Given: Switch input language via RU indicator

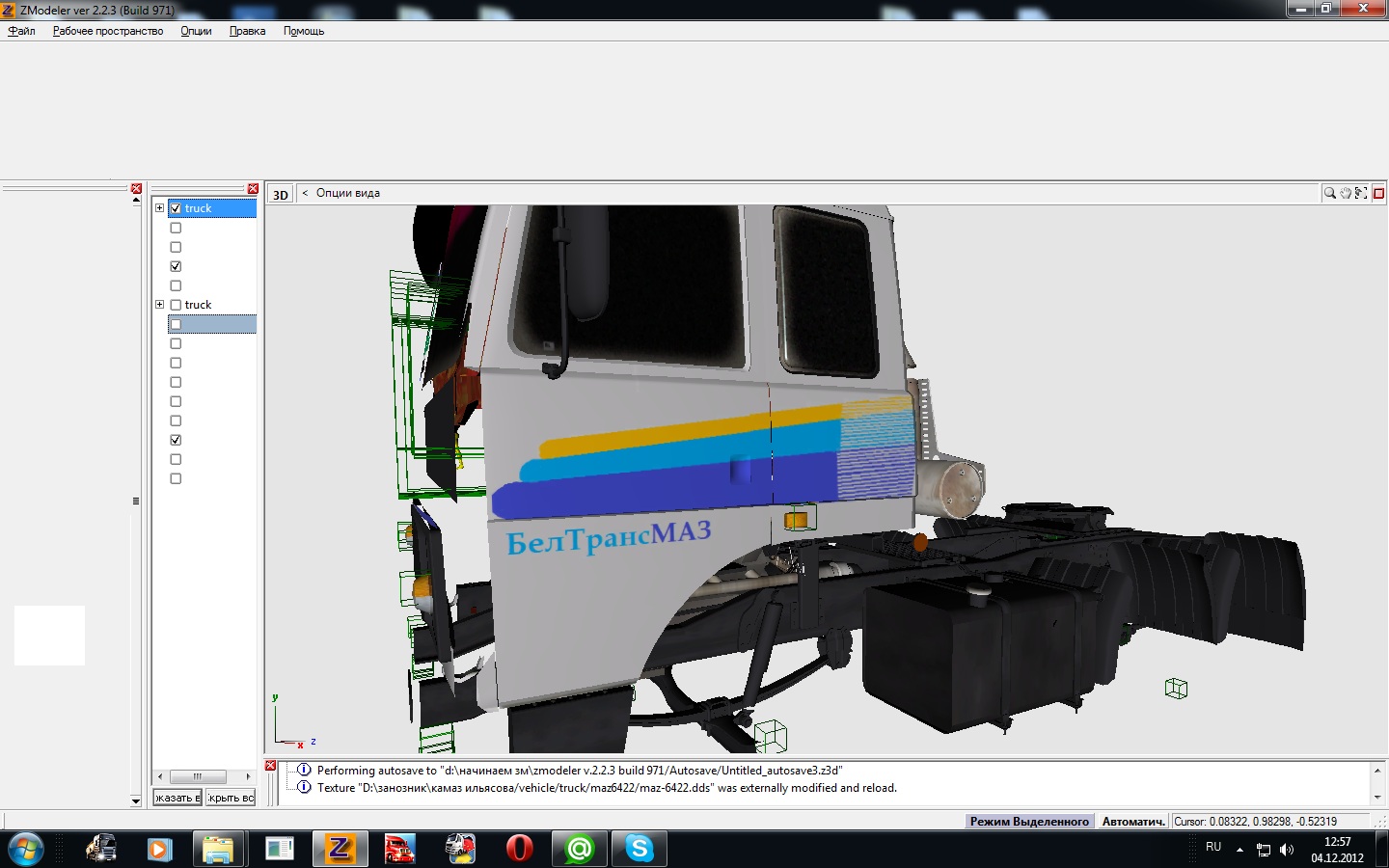Looking at the screenshot, I should coord(1213,847).
